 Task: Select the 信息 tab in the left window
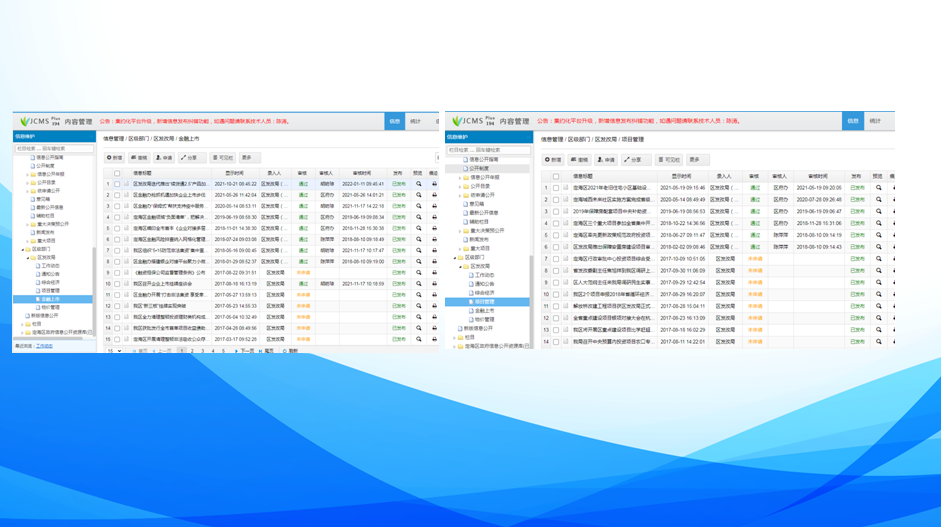tap(395, 121)
